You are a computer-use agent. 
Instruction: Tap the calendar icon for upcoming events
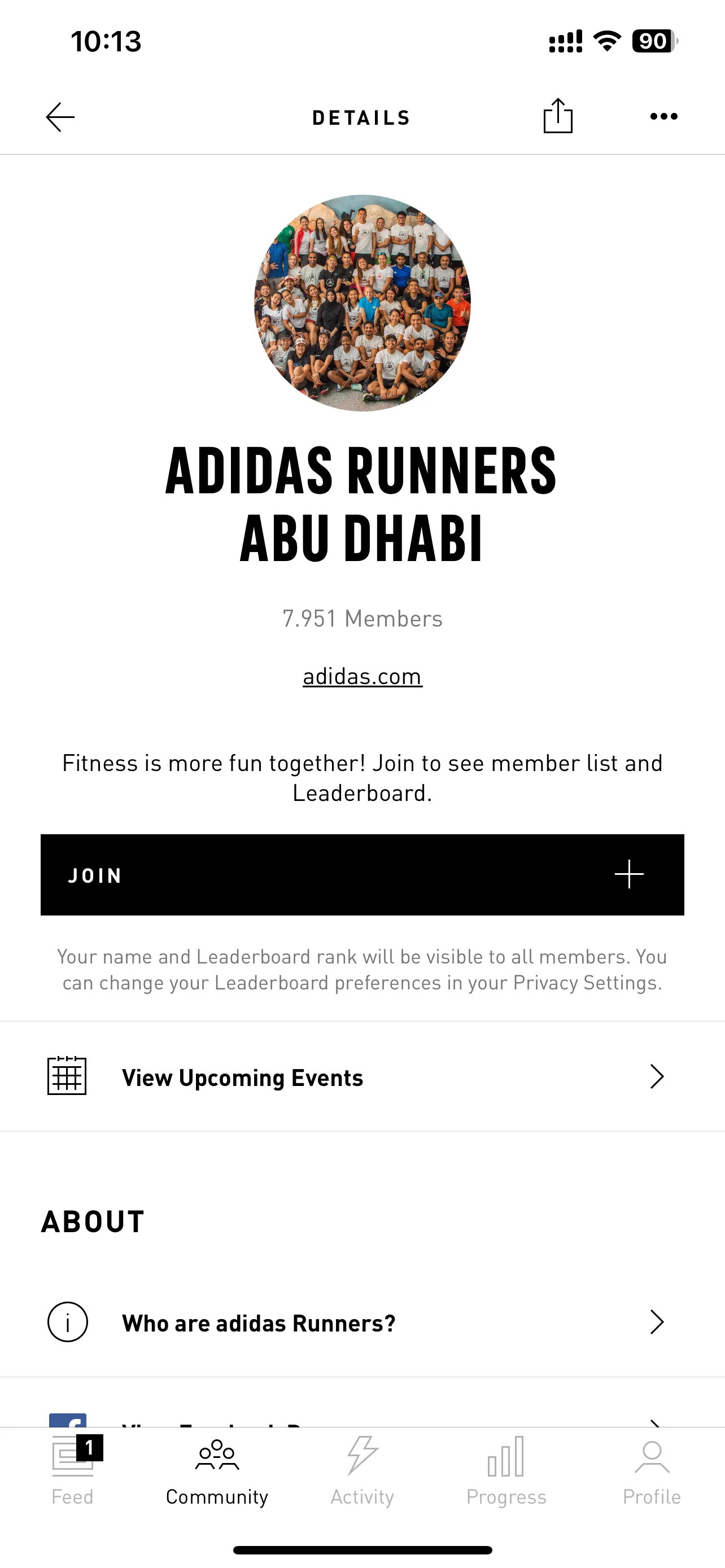[x=67, y=1076]
